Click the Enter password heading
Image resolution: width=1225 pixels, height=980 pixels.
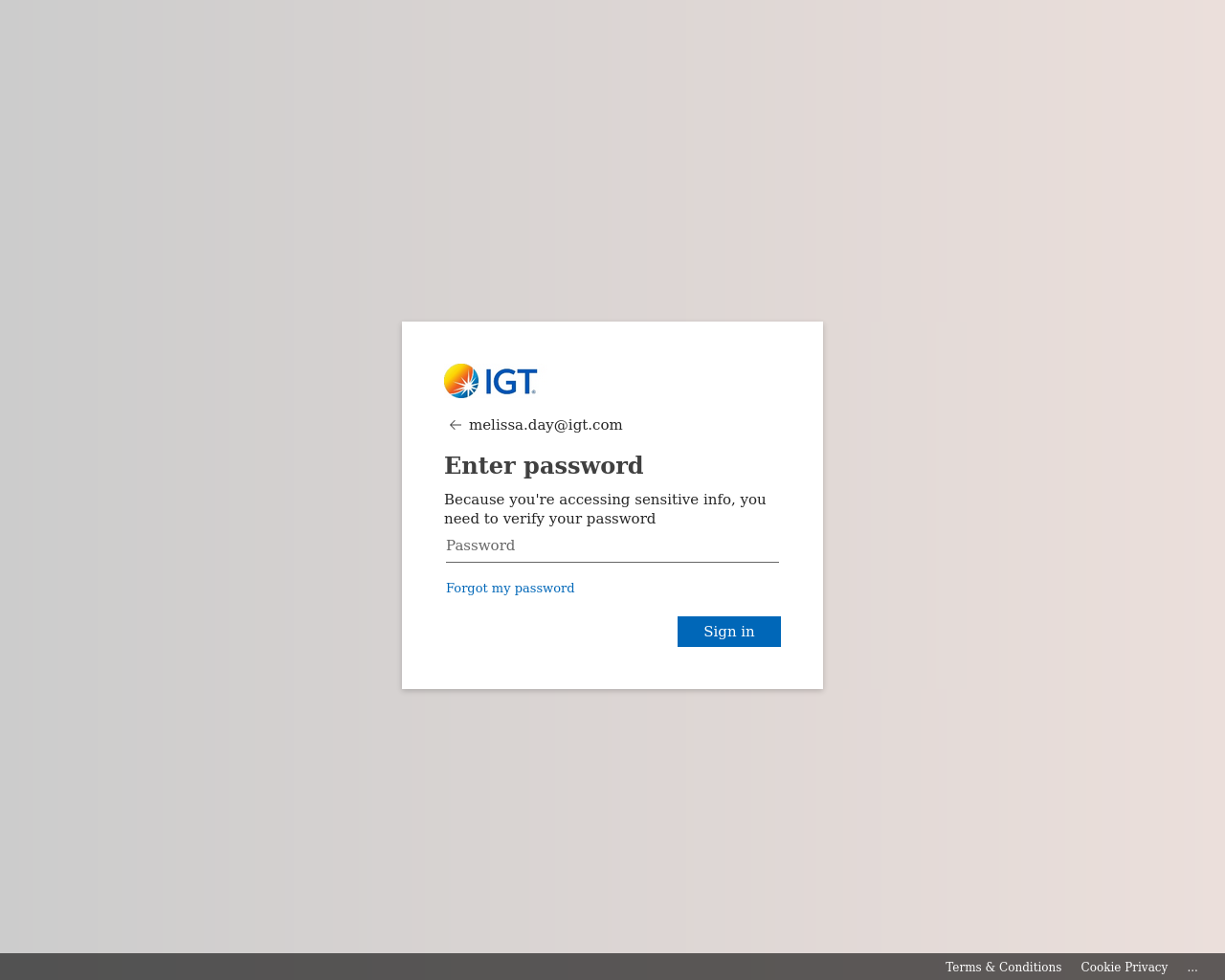544,465
